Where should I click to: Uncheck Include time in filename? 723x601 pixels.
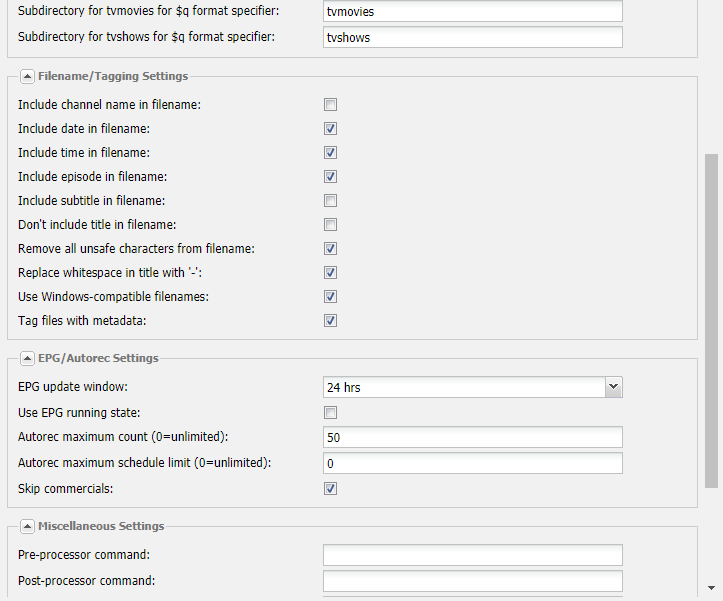330,153
